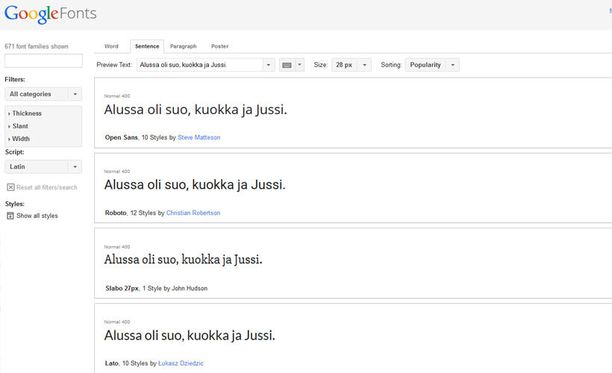Open the keyboard icon dropdown arrow

300,65
